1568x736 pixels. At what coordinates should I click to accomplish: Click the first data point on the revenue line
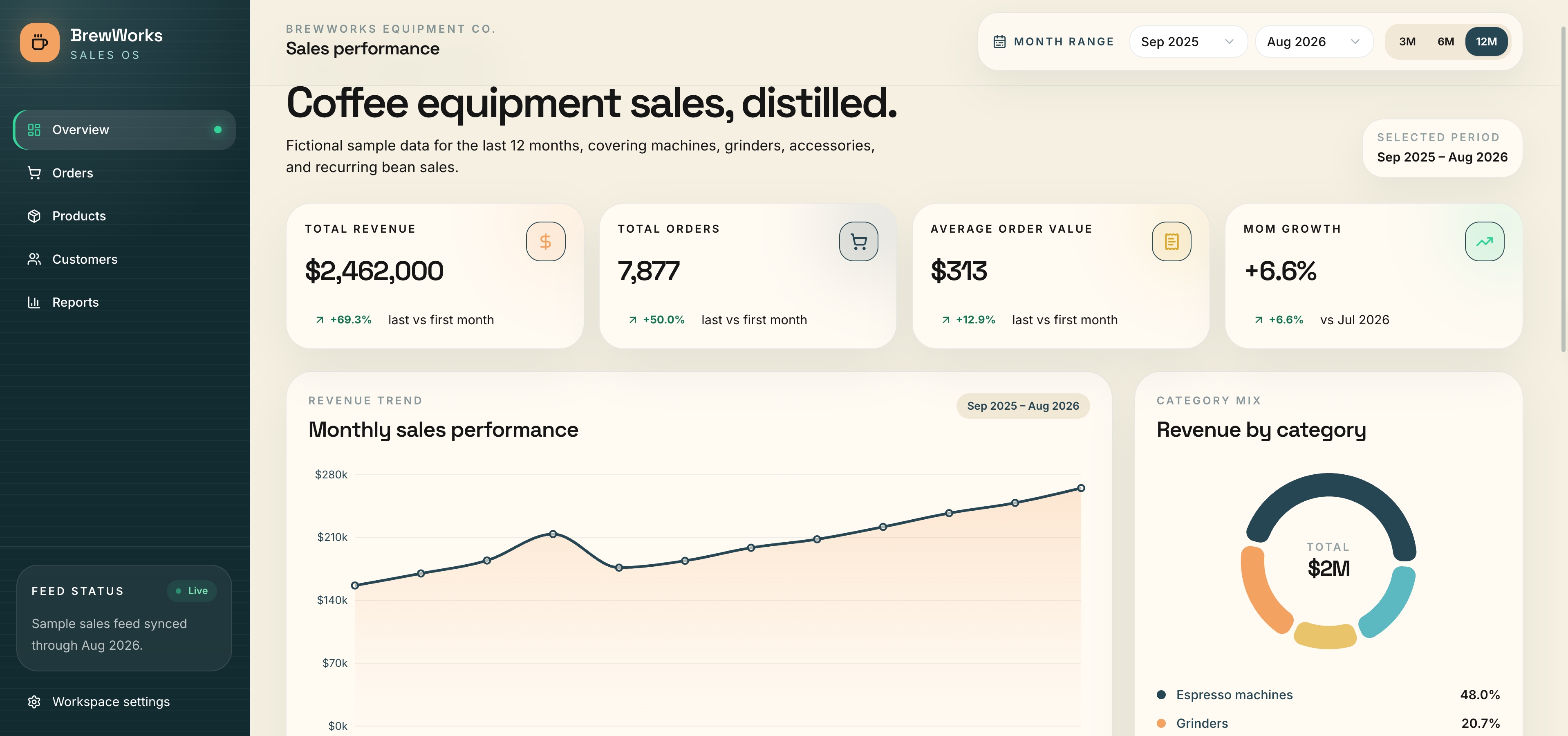pyautogui.click(x=355, y=586)
